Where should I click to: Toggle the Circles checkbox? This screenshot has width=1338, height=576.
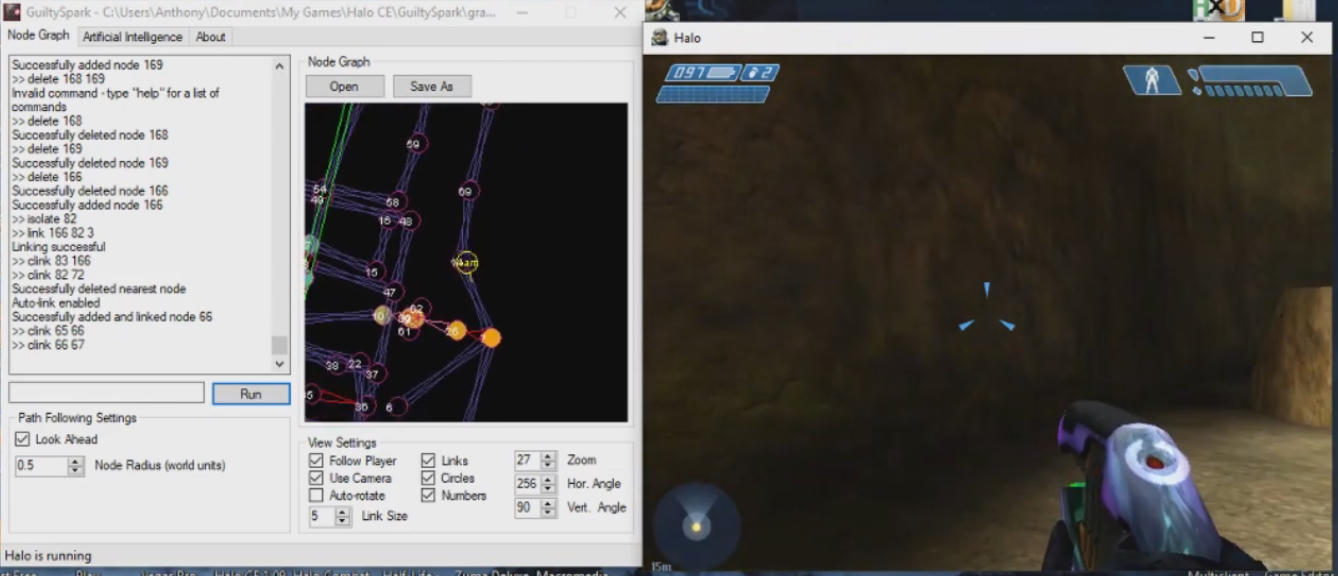(x=428, y=478)
